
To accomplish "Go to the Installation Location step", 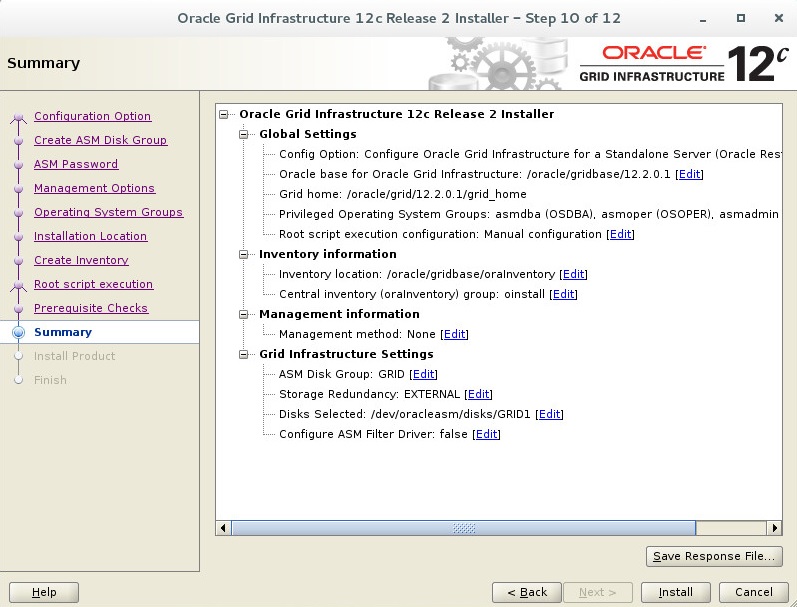I will pos(90,236).
